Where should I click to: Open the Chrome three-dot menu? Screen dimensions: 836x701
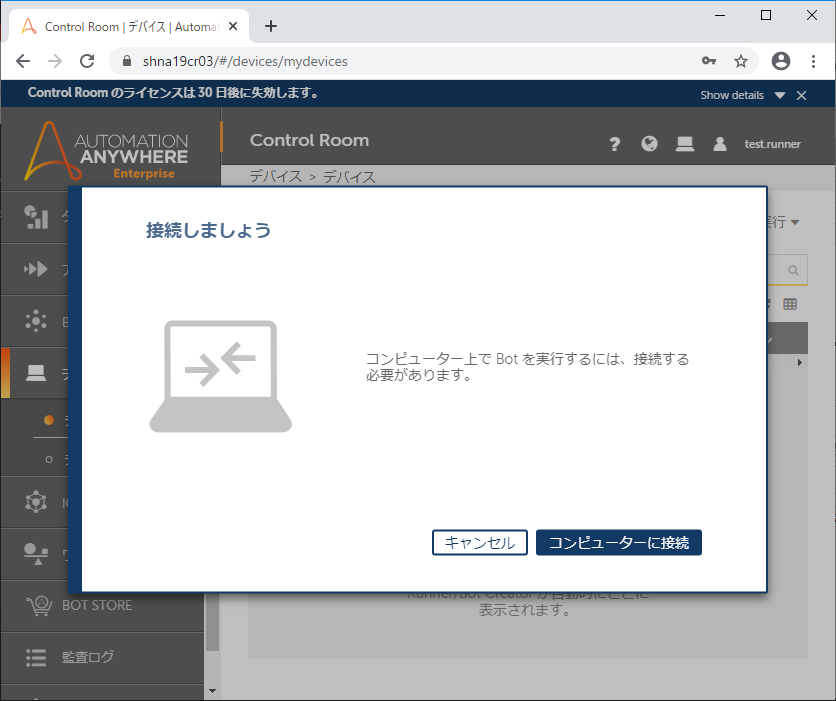(x=813, y=61)
